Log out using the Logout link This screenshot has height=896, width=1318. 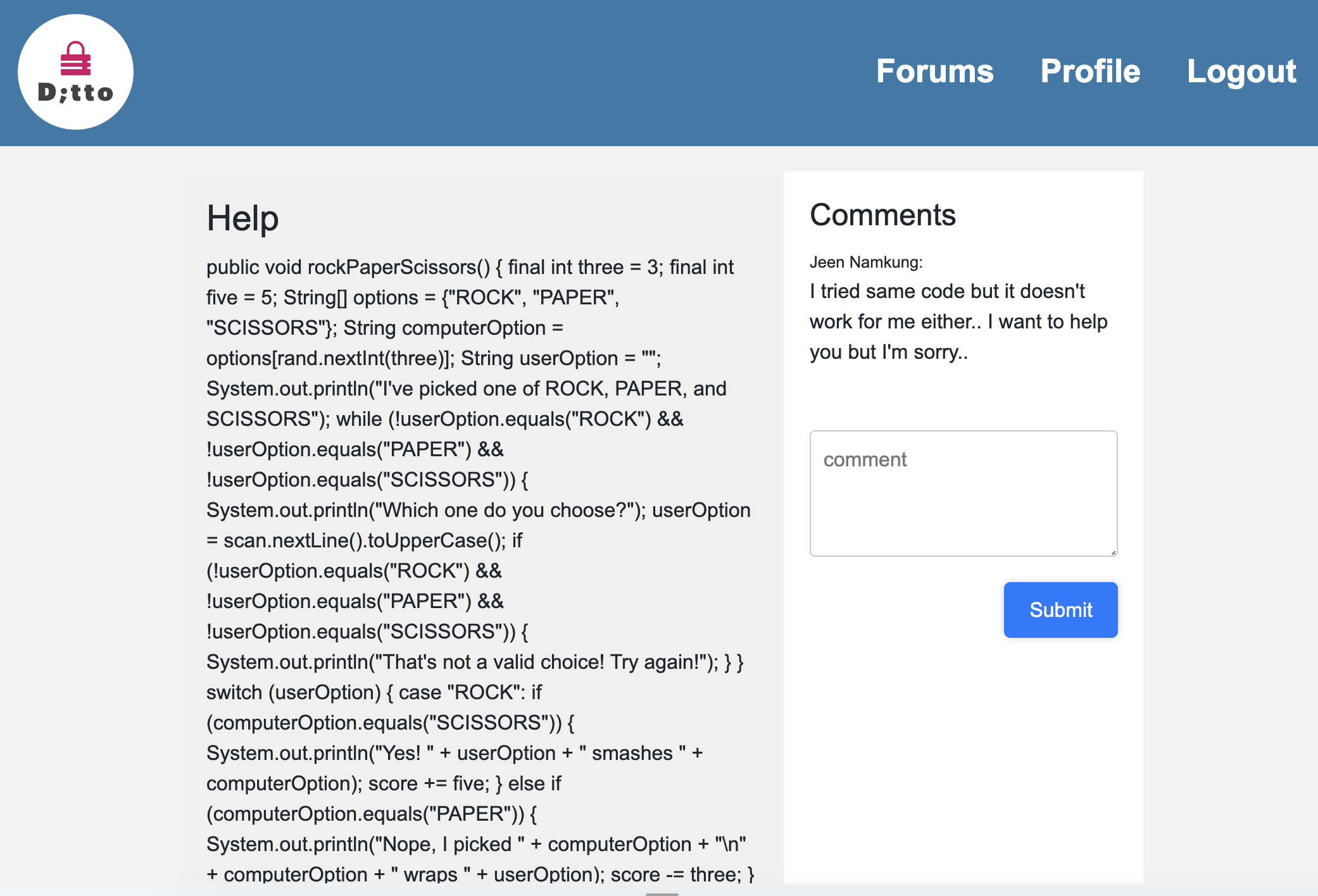point(1241,71)
